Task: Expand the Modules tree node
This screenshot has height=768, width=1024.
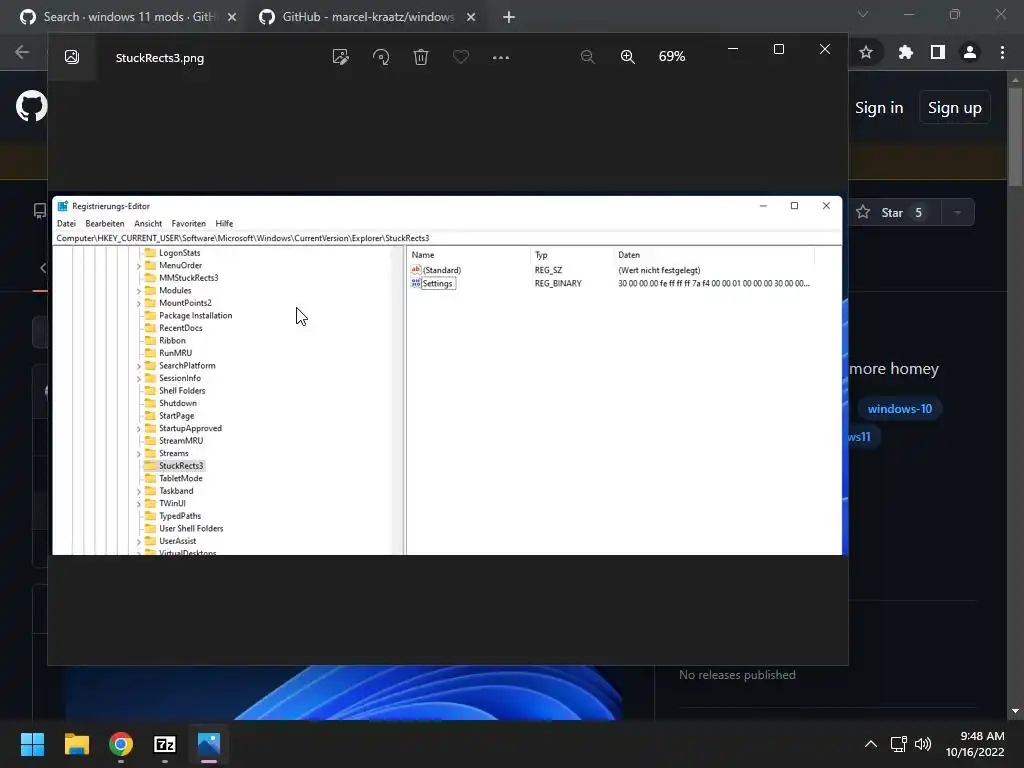Action: tap(138, 291)
